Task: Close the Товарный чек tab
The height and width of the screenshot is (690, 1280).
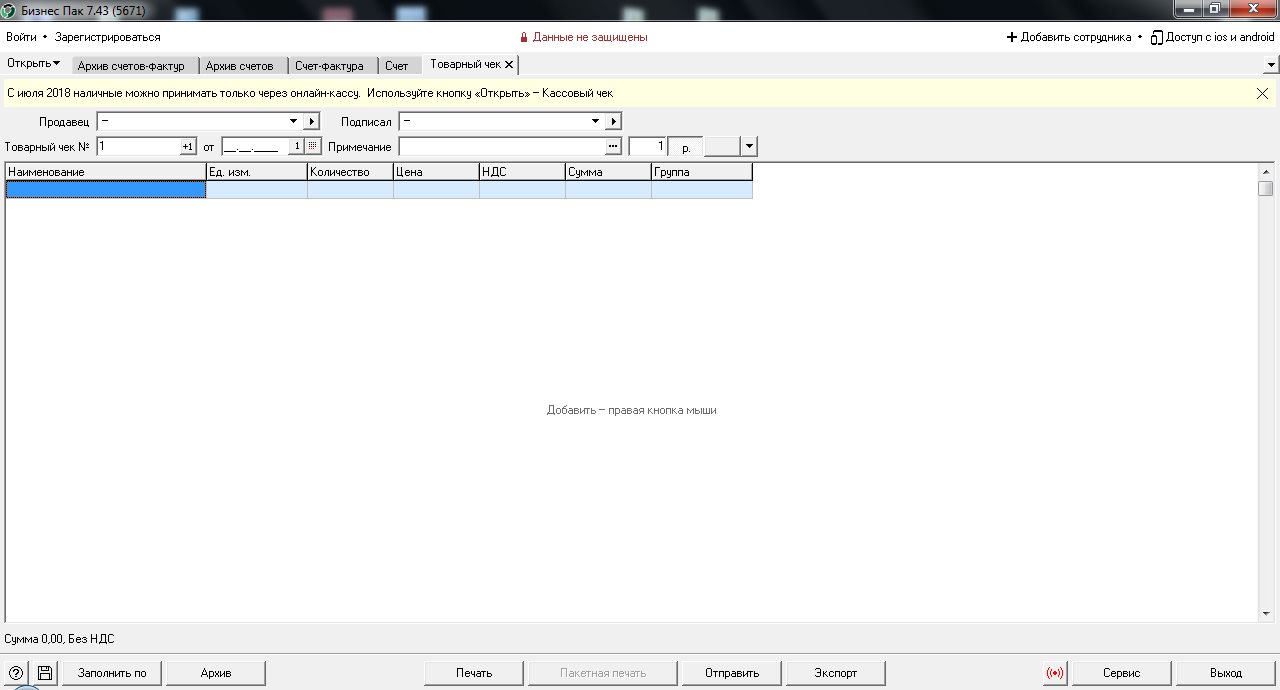Action: click(509, 65)
